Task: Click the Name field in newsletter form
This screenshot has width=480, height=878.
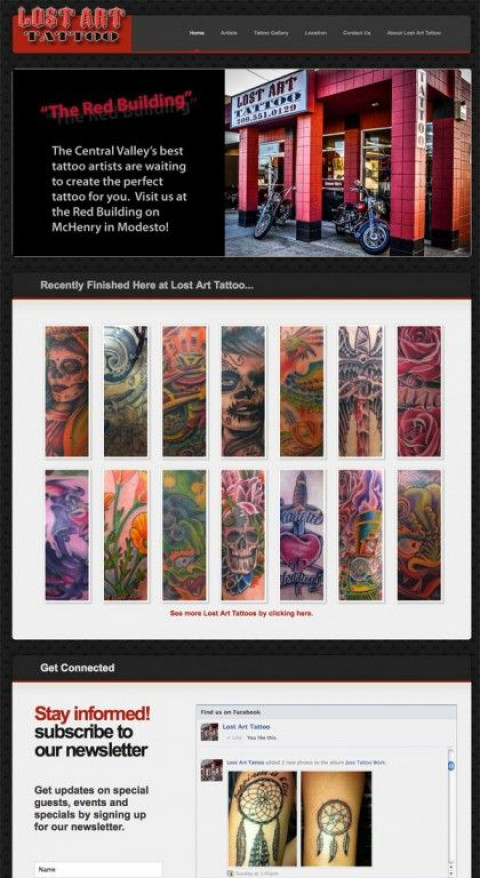Action: tap(98, 870)
